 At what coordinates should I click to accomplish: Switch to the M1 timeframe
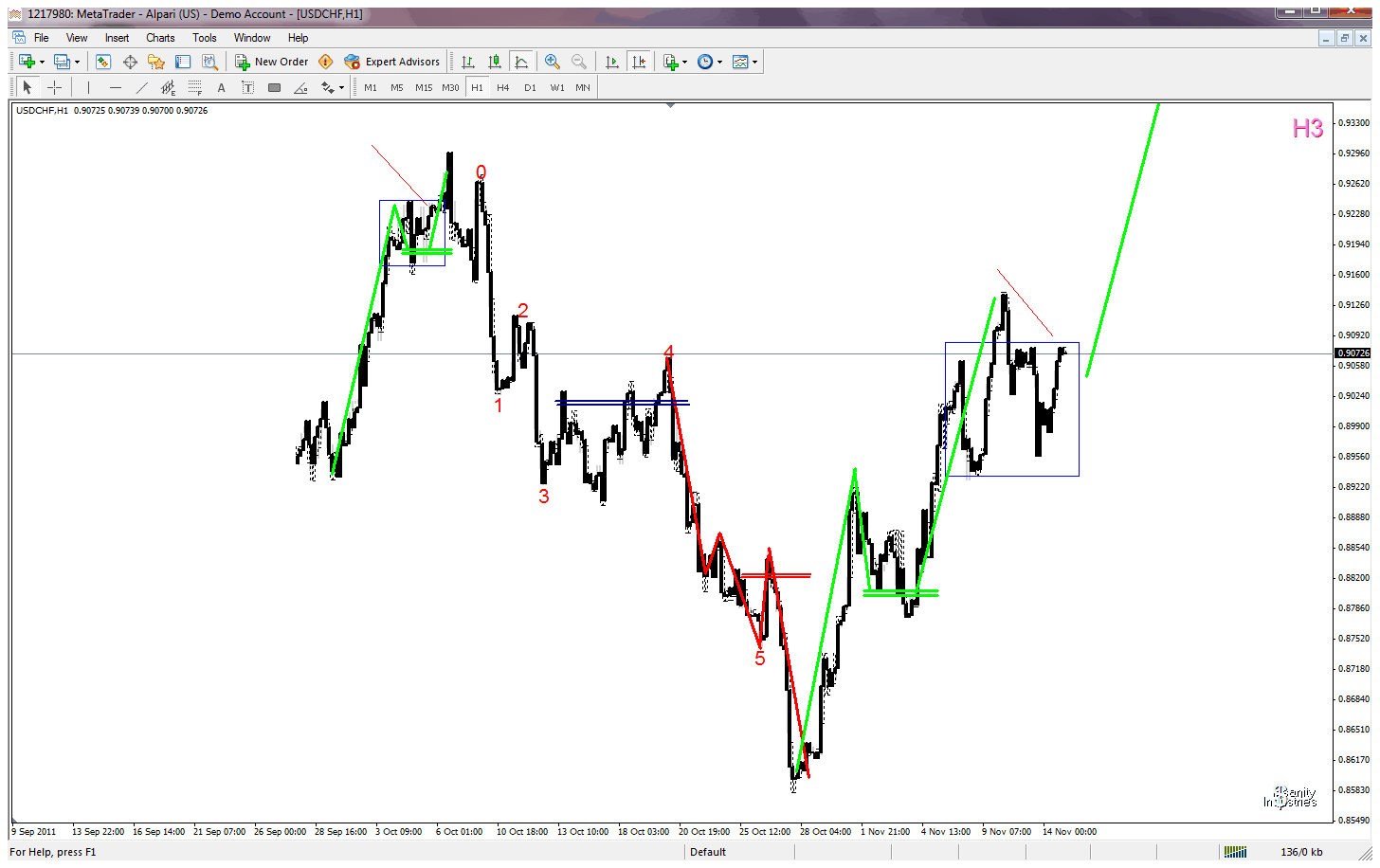point(371,87)
